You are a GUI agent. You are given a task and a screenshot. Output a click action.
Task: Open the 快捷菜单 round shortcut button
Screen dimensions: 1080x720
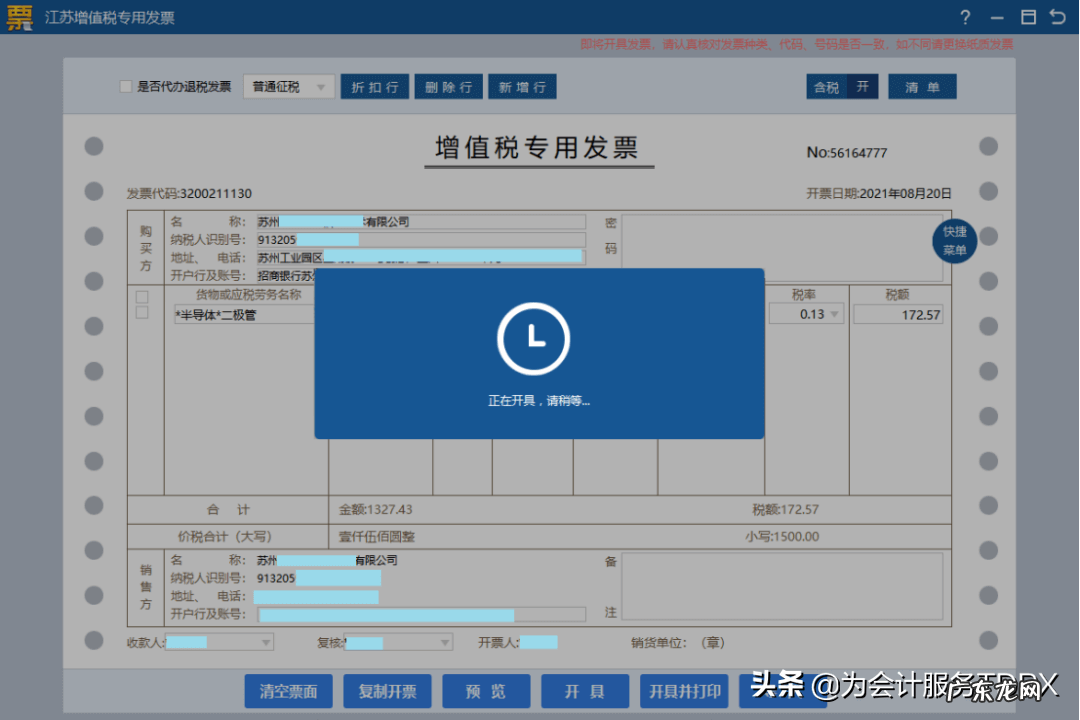954,241
